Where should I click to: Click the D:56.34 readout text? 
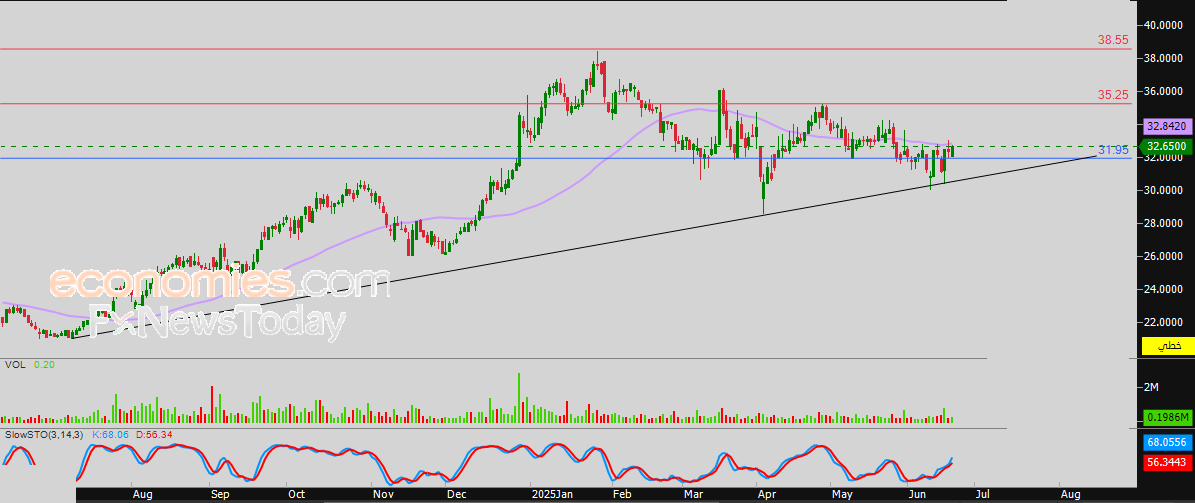coord(155,434)
